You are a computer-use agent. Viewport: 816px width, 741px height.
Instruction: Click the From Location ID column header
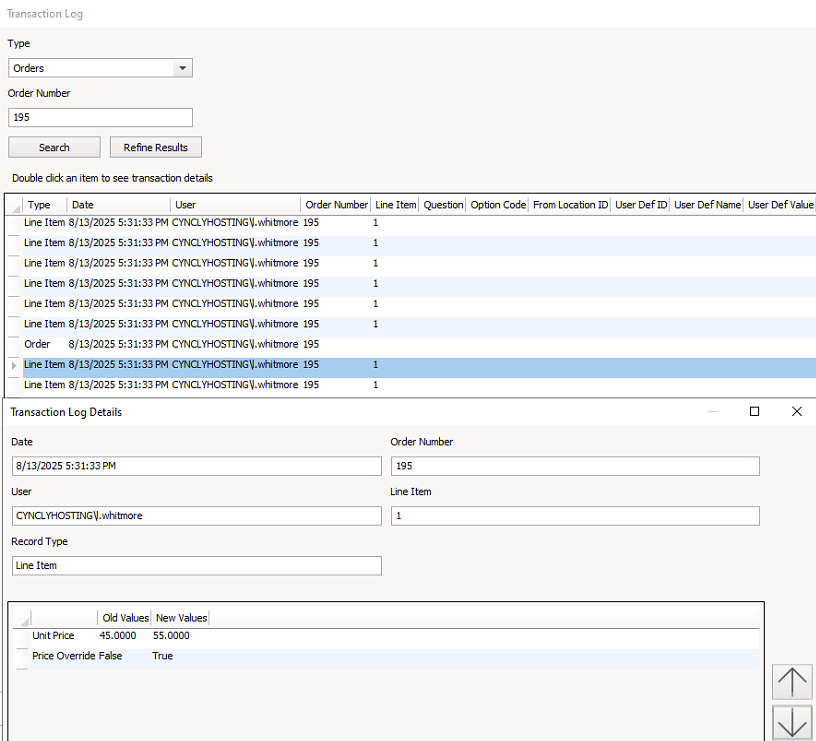tap(570, 205)
